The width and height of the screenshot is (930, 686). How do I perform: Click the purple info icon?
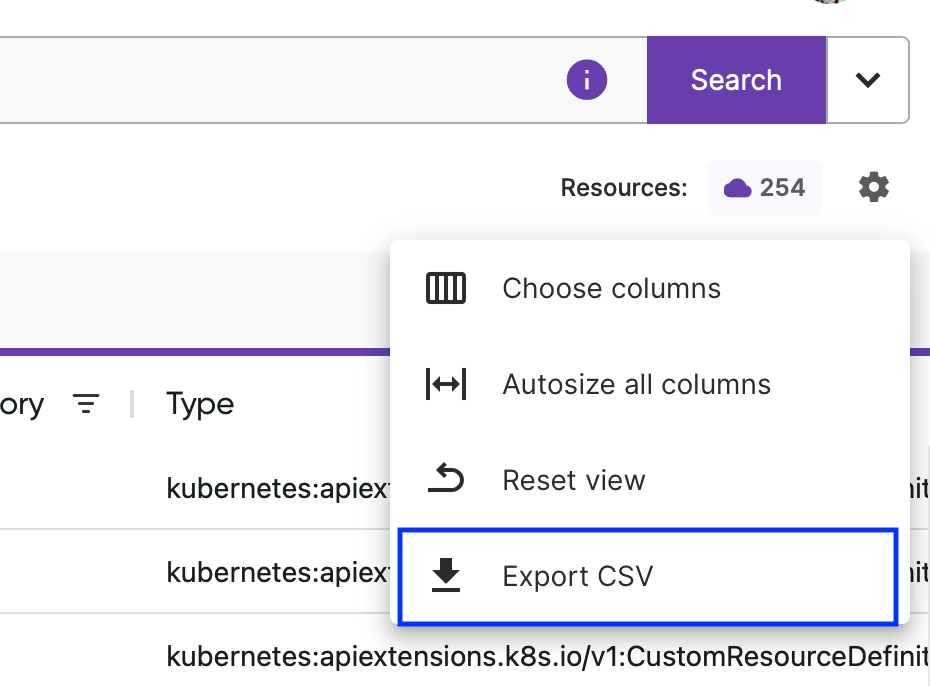587,80
